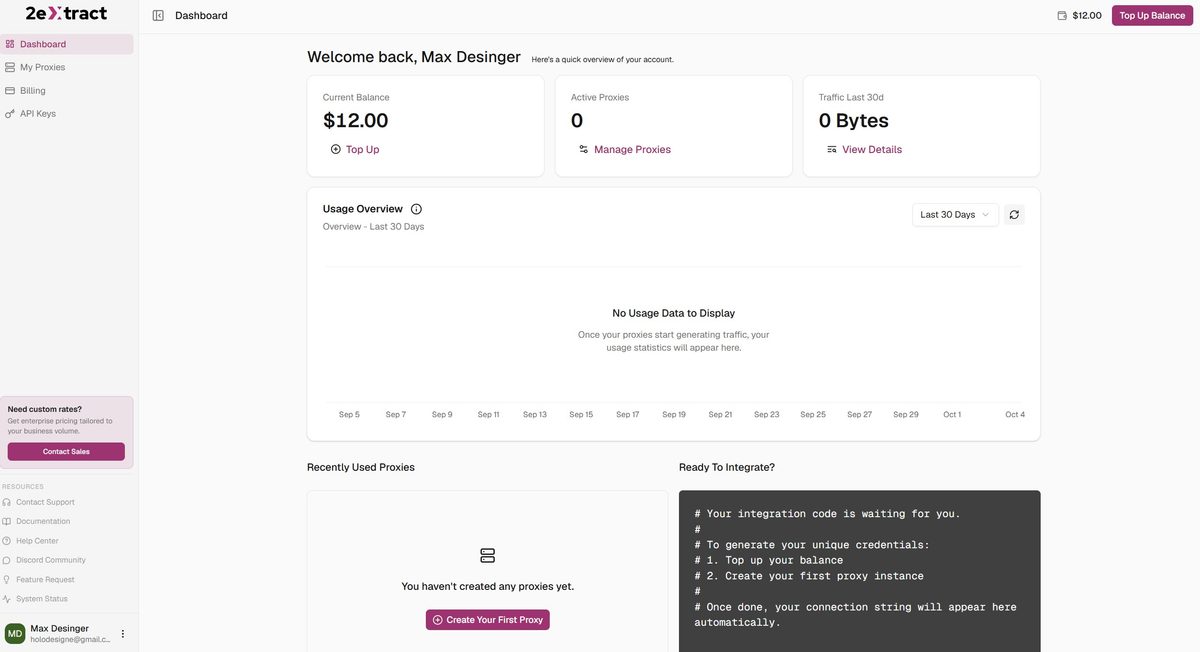Screen dimensions: 1200x652
Task: Go to My Proxies page
Action: pyautogui.click(x=67, y=67)
